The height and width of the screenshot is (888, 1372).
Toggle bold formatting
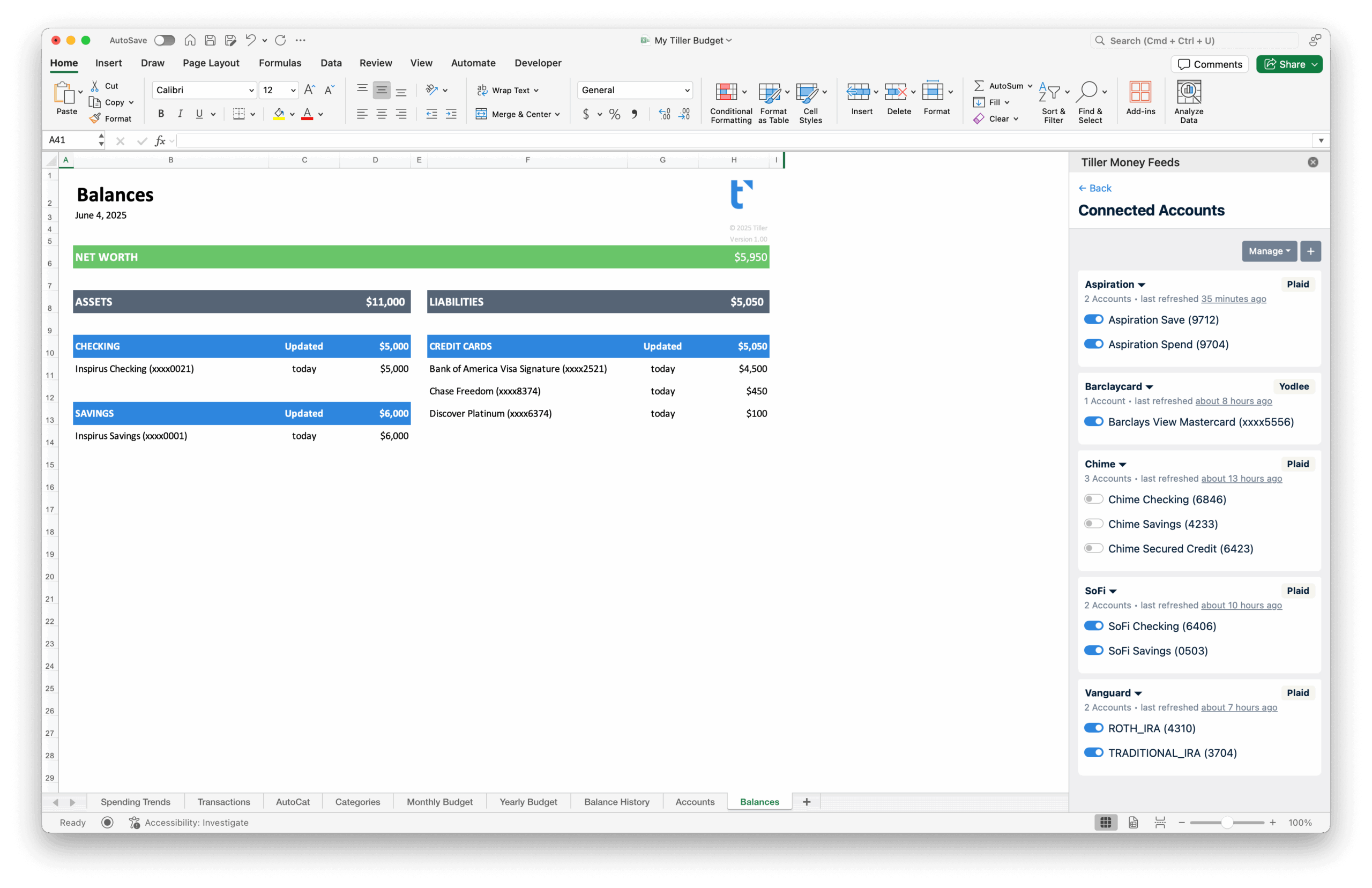tap(161, 114)
